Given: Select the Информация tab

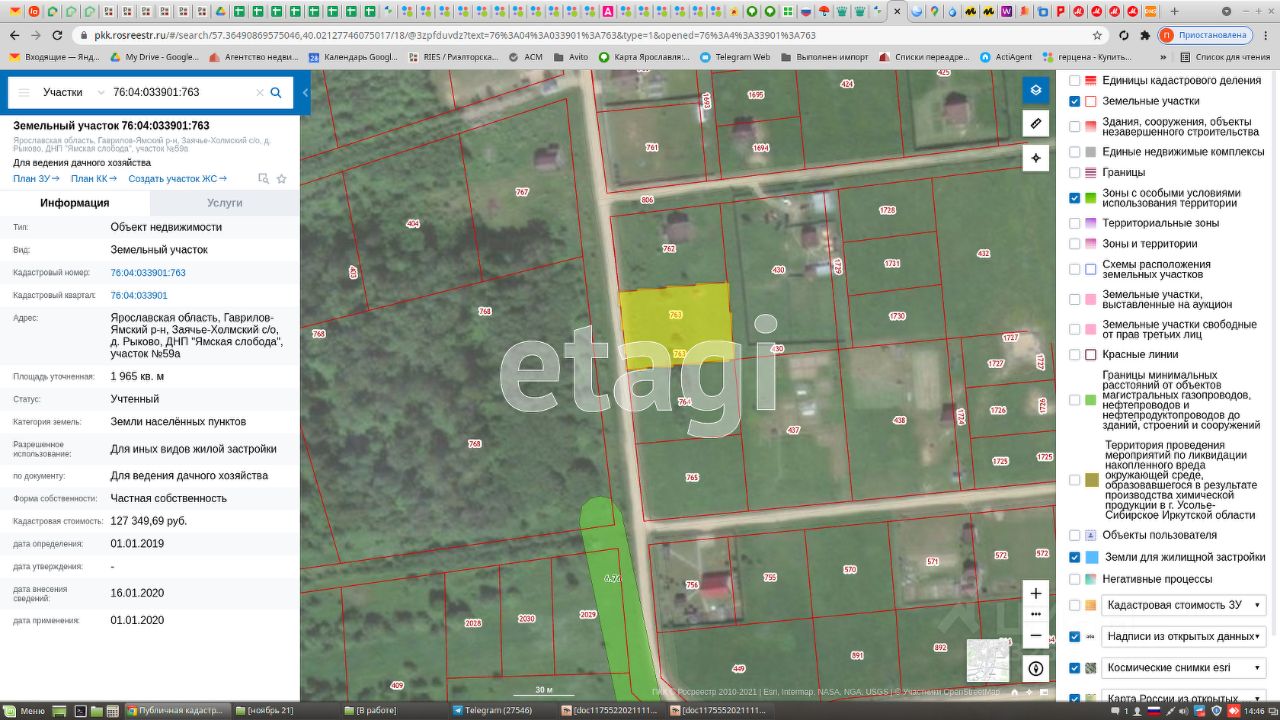Looking at the screenshot, I should click(75, 202).
